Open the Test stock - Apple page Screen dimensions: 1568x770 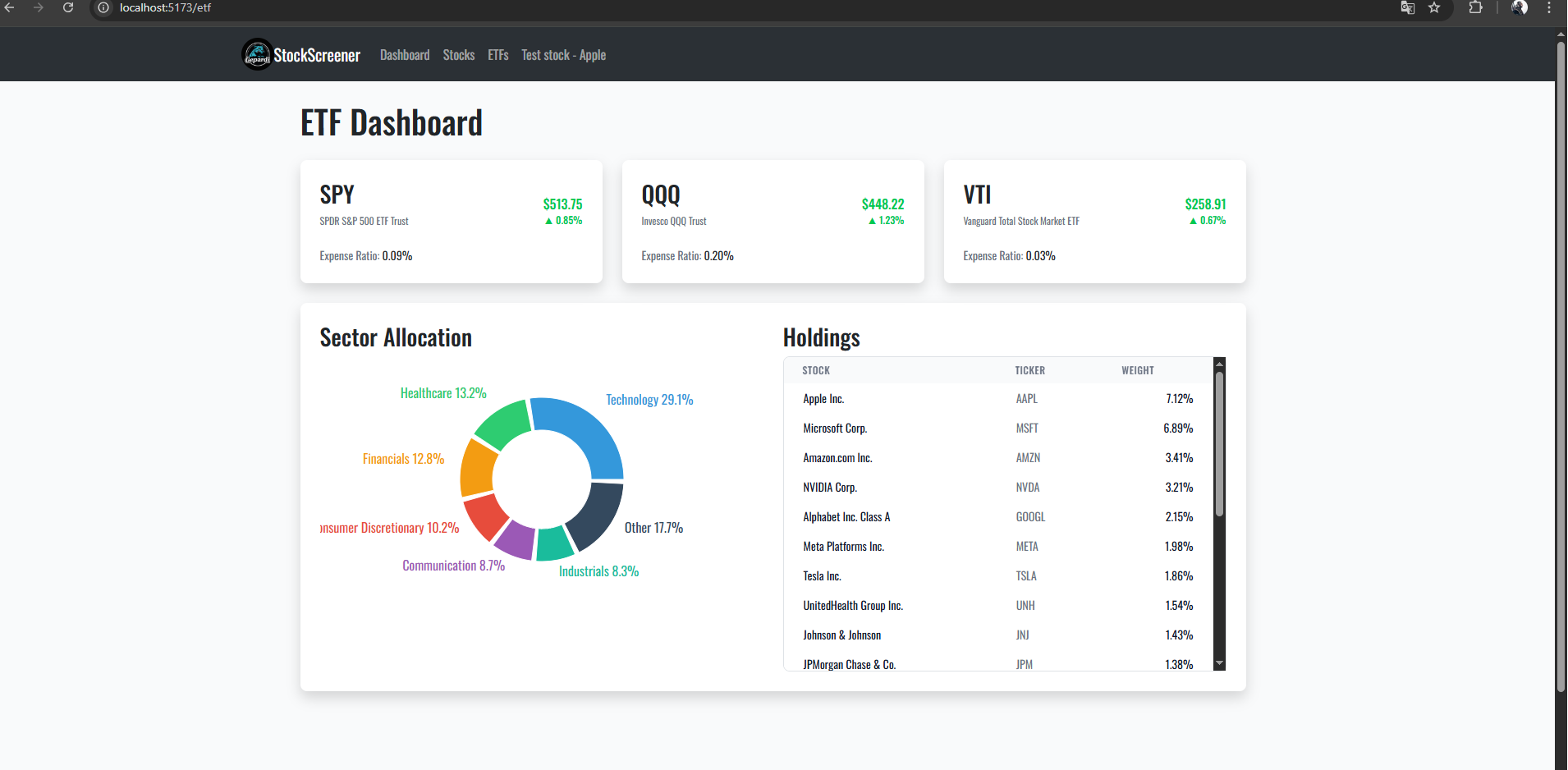[x=563, y=54]
